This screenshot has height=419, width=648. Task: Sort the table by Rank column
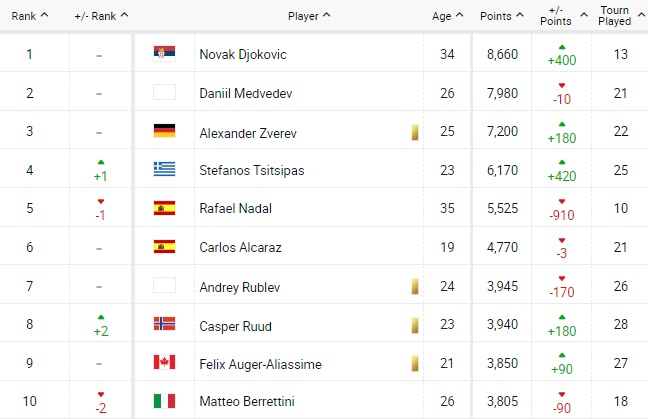pos(29,16)
